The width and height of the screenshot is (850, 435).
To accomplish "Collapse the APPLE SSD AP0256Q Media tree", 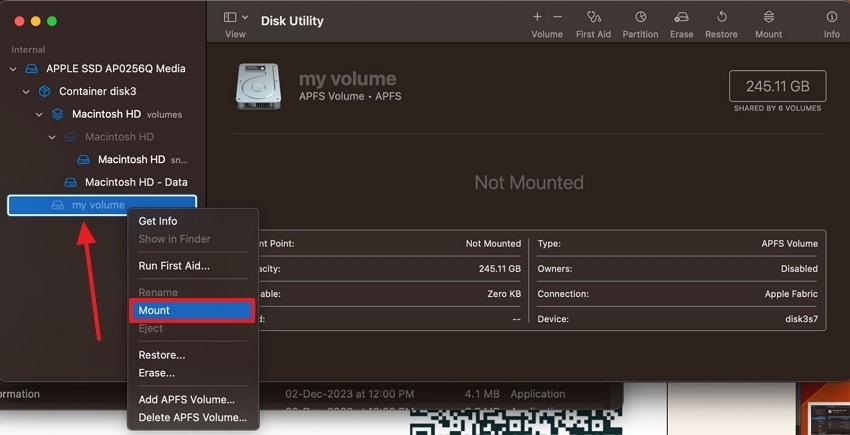I will click(x=14, y=69).
